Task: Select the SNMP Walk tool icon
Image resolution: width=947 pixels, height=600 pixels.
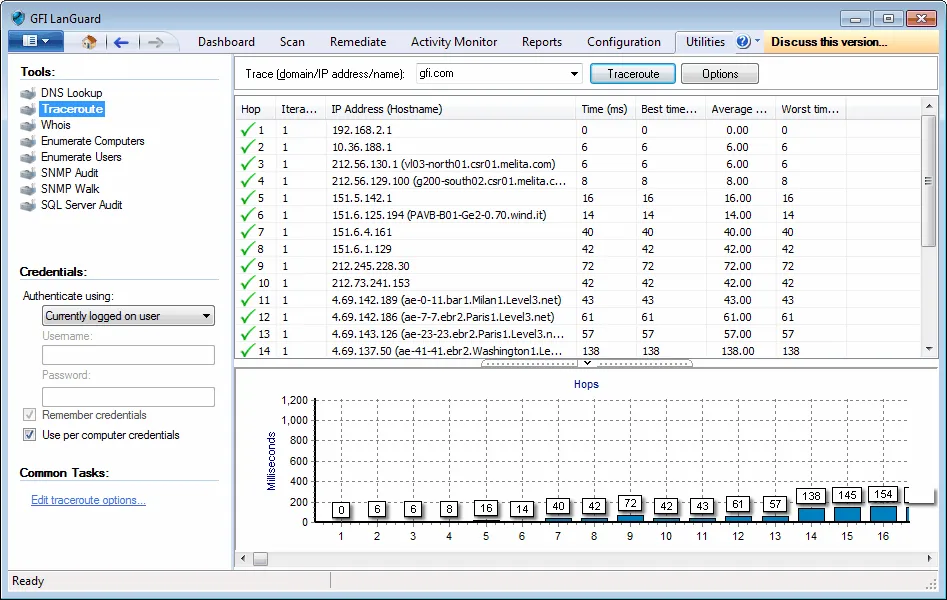Action: [x=28, y=189]
